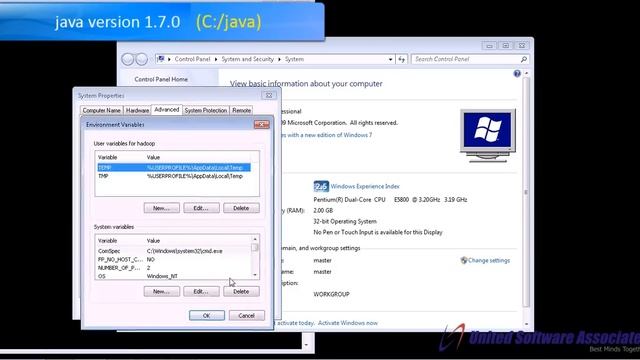Select the TMP user variable row

click(x=174, y=176)
